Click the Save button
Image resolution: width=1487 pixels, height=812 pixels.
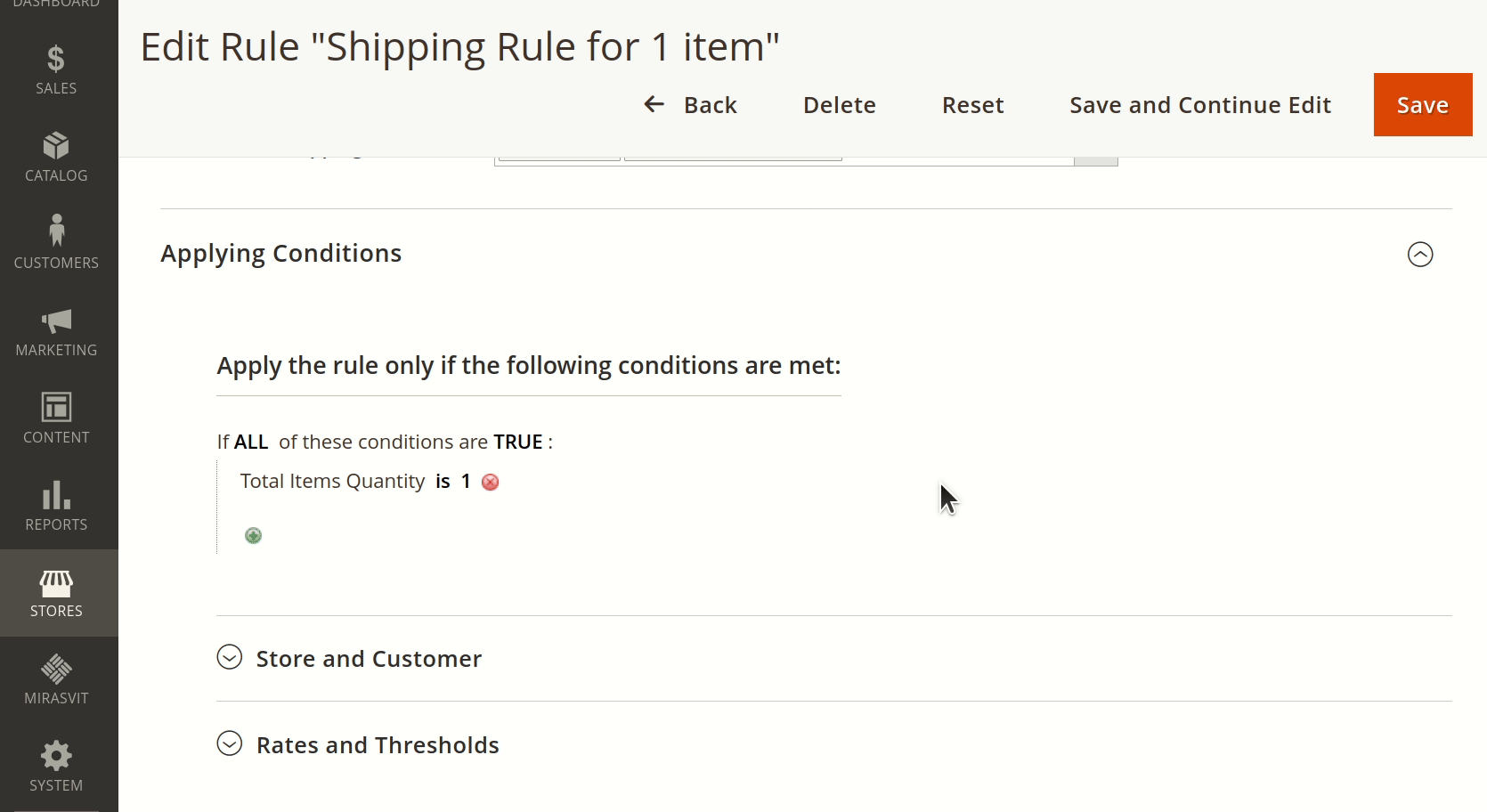coord(1422,105)
